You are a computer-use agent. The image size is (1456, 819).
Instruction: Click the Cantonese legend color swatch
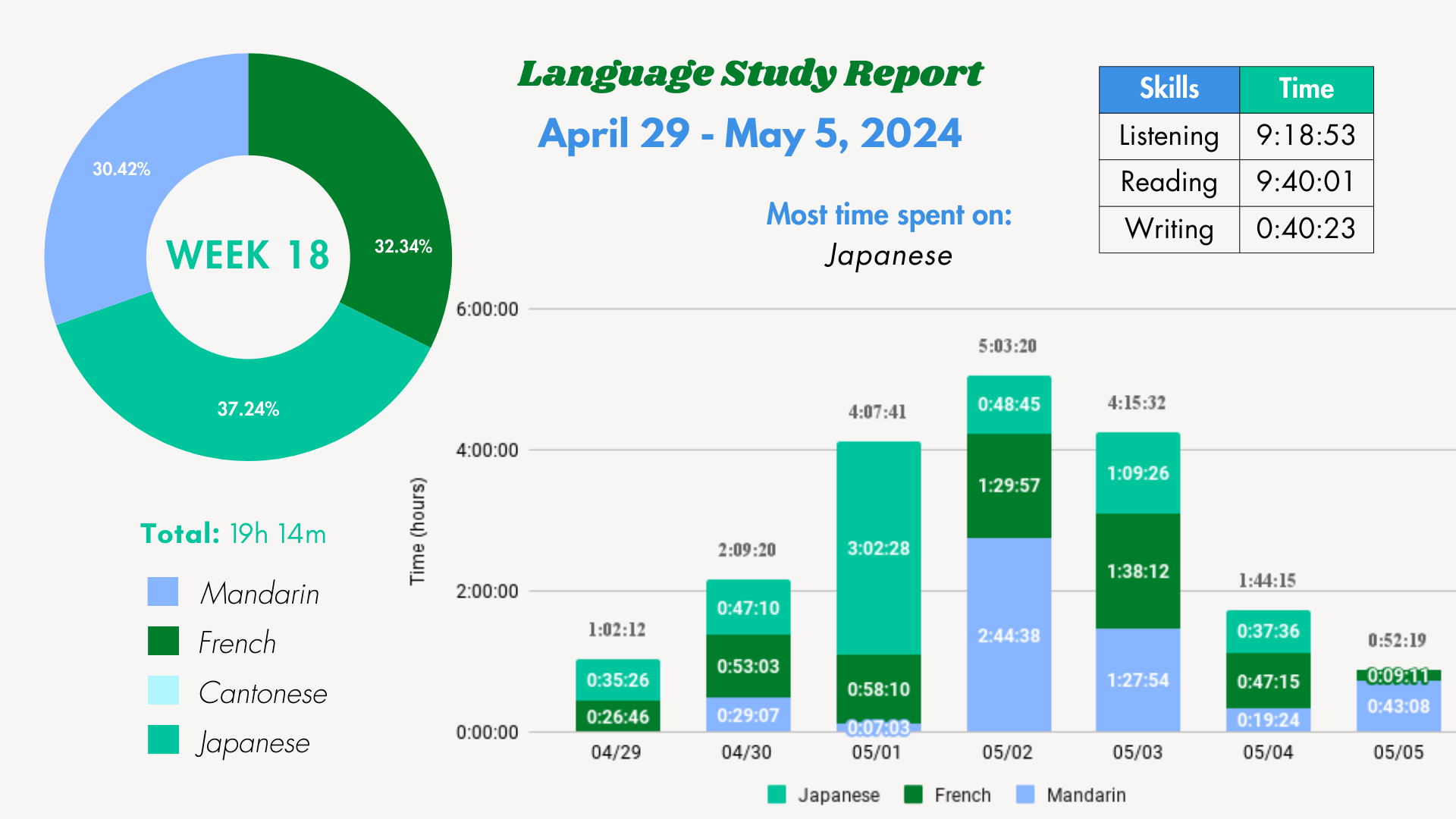tap(163, 690)
